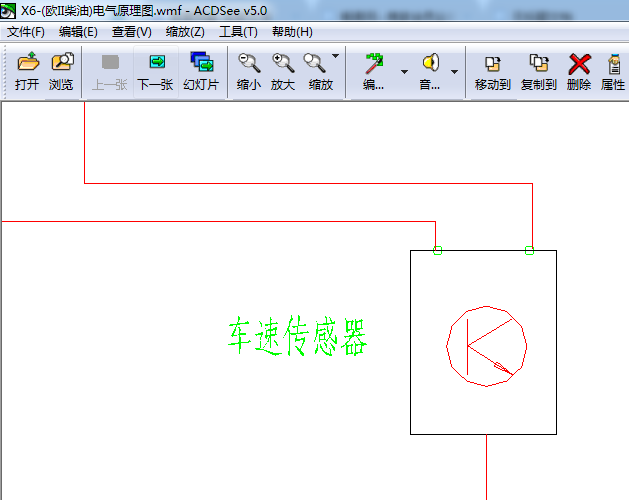Click the left green terminal on sensor box

pos(438,250)
